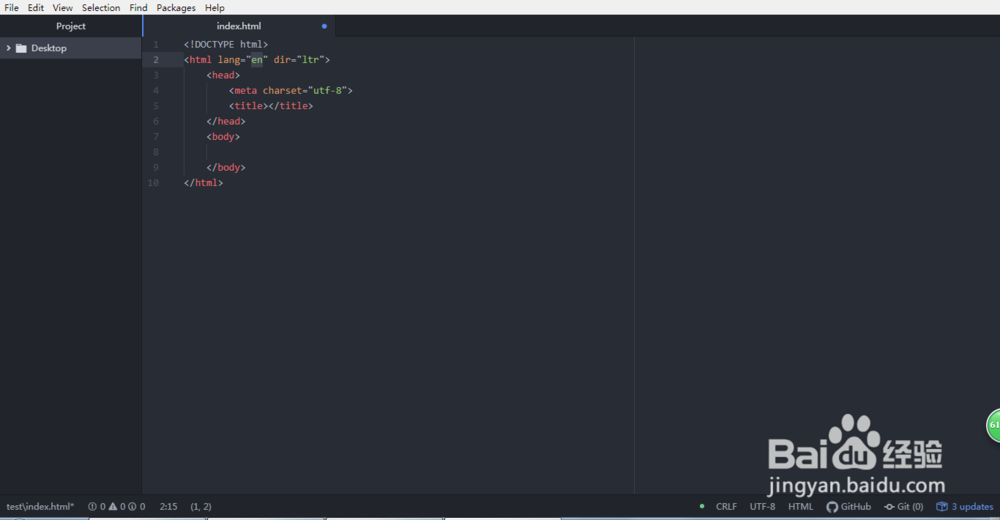The image size is (1000, 520).
Task: Switch to the index.html tab
Action: [239, 26]
